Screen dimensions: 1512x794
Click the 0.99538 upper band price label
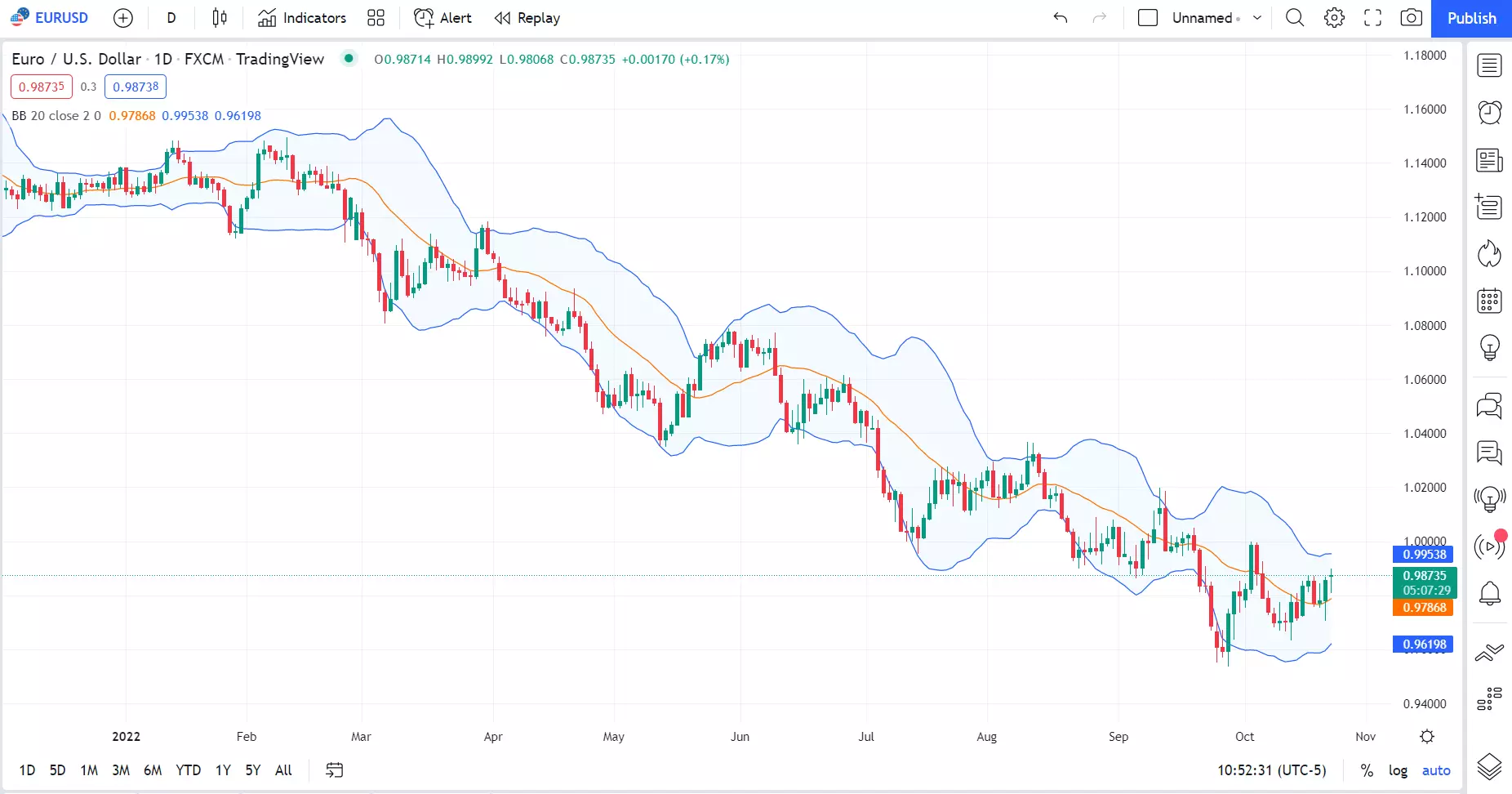coord(1423,555)
